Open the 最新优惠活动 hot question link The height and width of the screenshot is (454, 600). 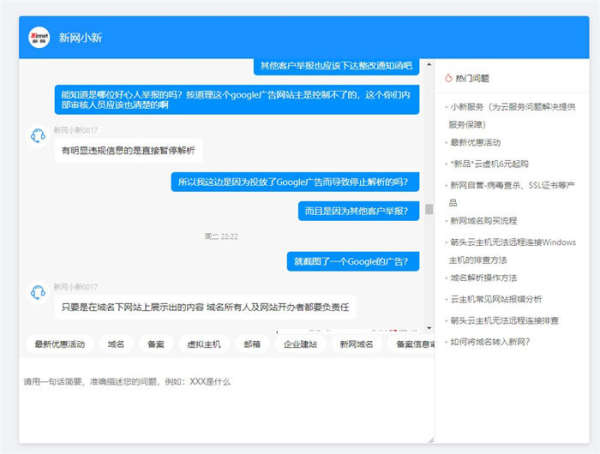(x=475, y=143)
